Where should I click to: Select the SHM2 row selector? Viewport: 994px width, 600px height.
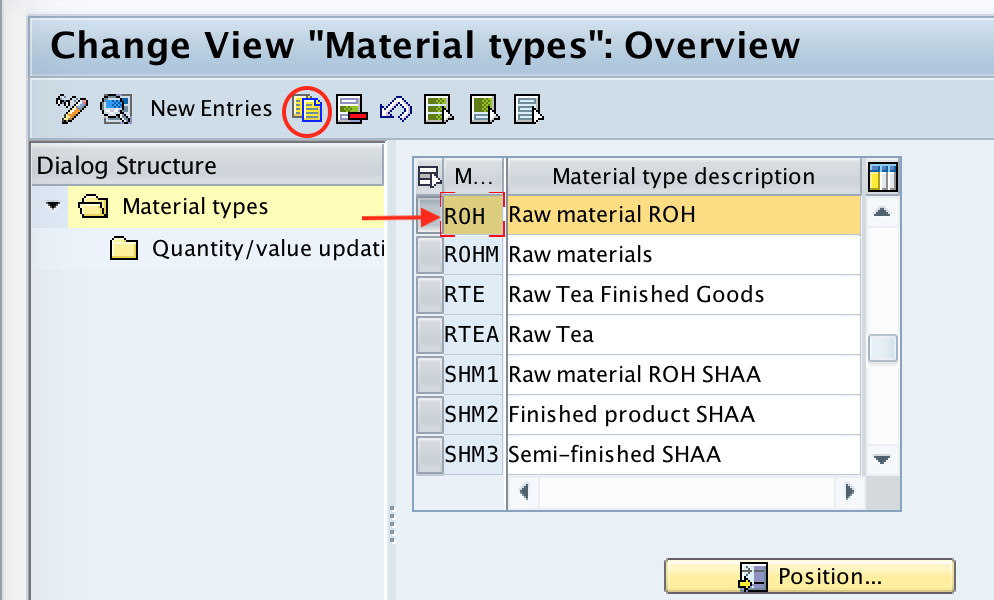click(x=430, y=415)
